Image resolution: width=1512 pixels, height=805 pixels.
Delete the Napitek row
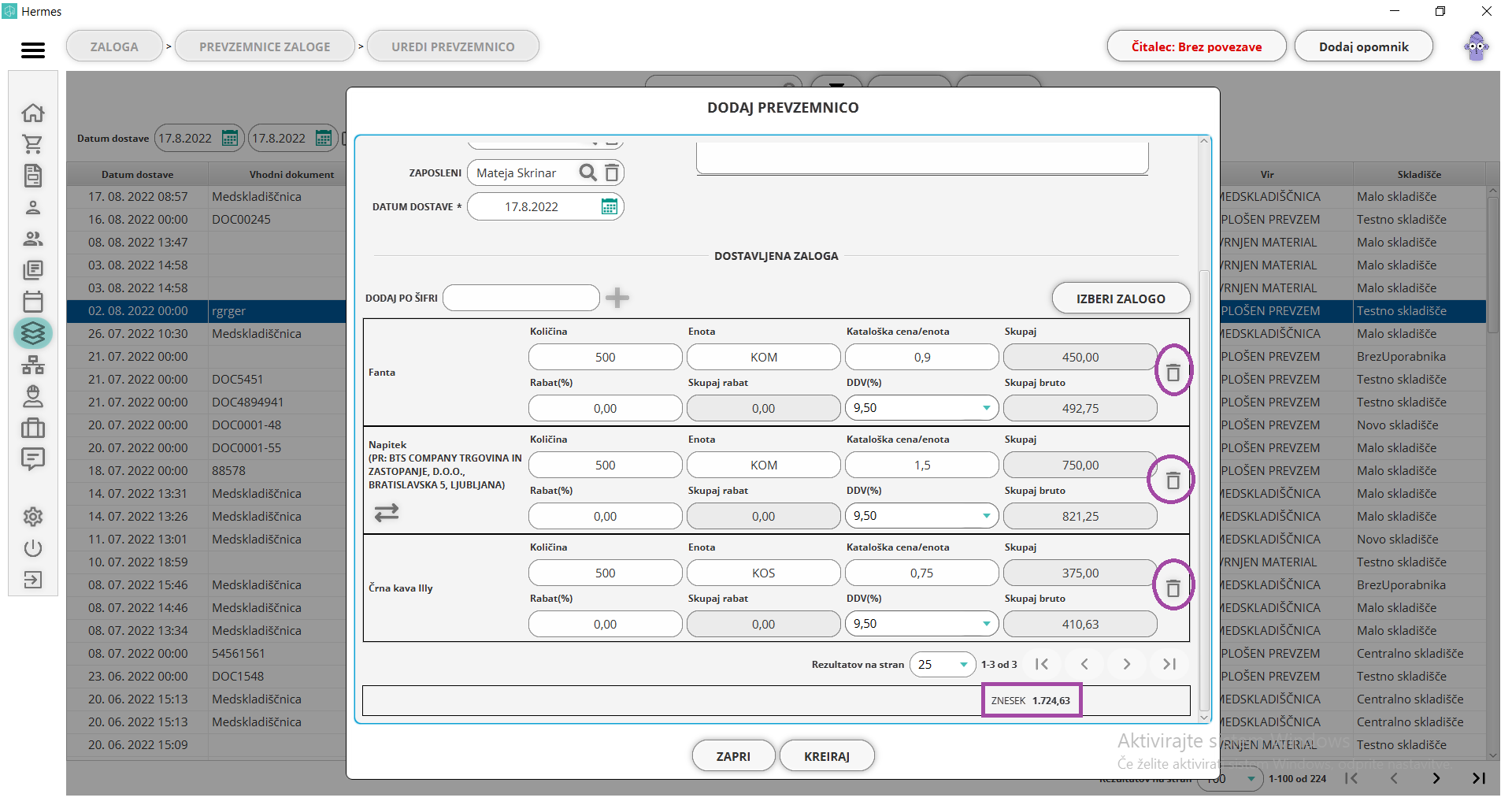tap(1173, 480)
